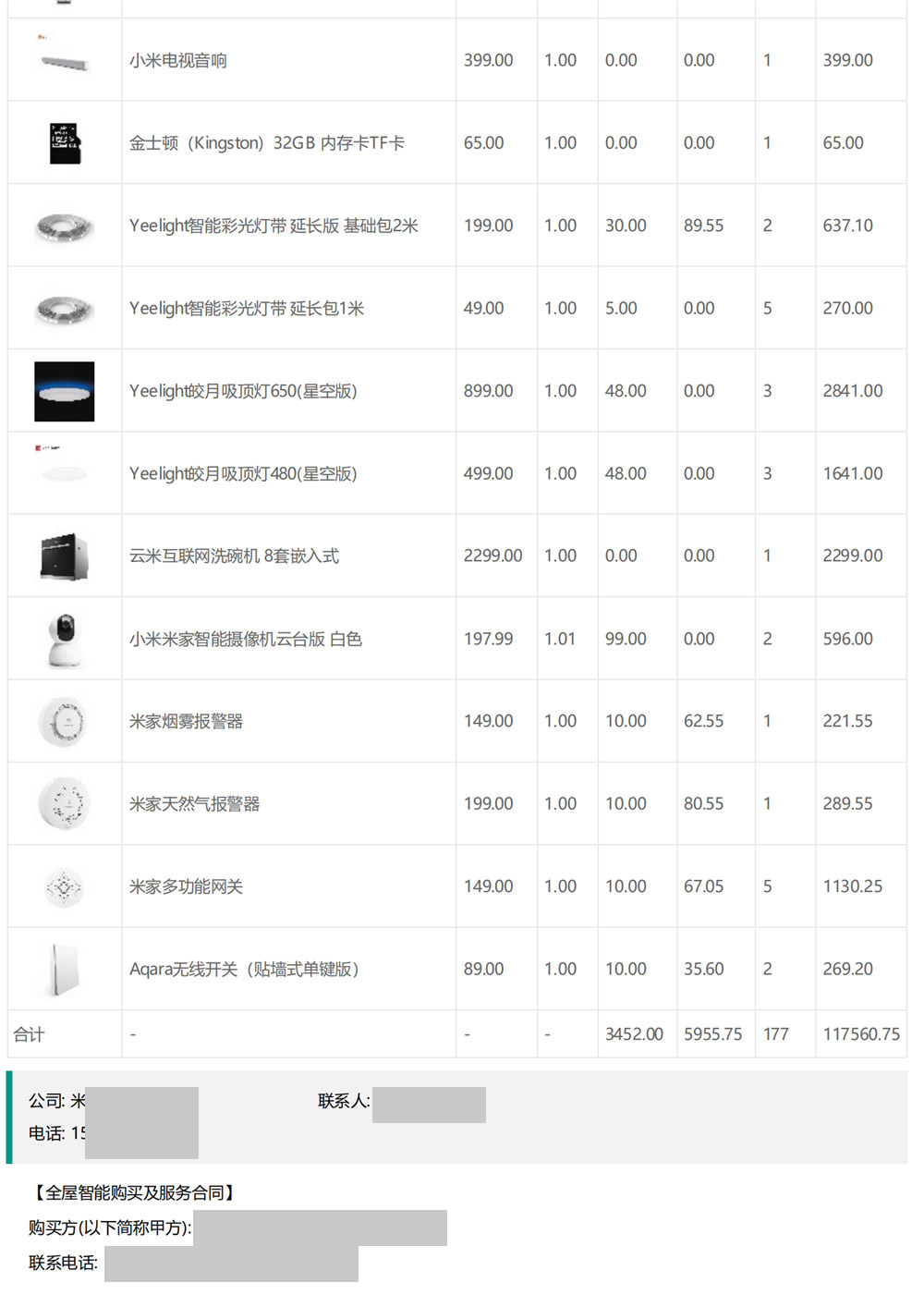The width and height of the screenshot is (924, 1307).
Task: Select the 云米互联网洗碗机 8套嵌入式 product name
Action: [235, 556]
